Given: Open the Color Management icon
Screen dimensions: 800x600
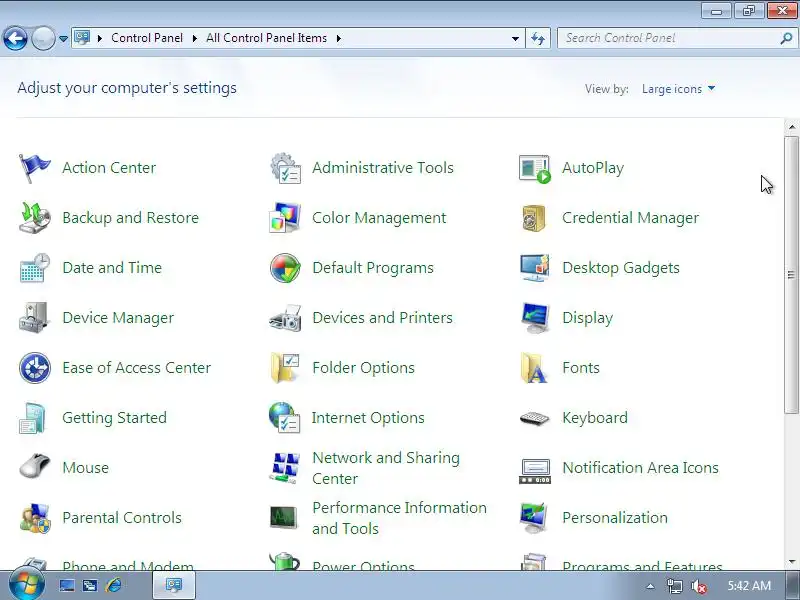Looking at the screenshot, I should (285, 218).
